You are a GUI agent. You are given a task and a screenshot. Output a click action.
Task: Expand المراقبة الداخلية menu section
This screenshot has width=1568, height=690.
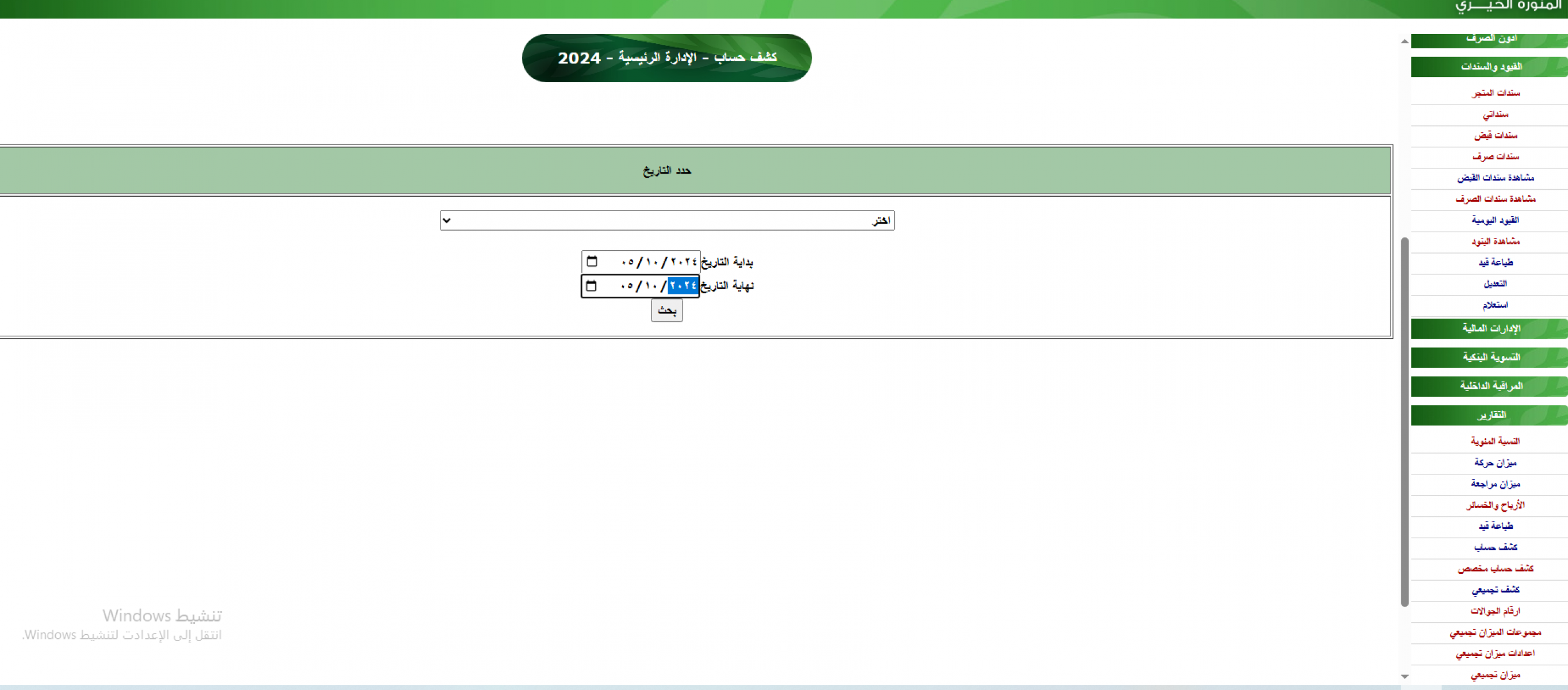coord(1491,386)
